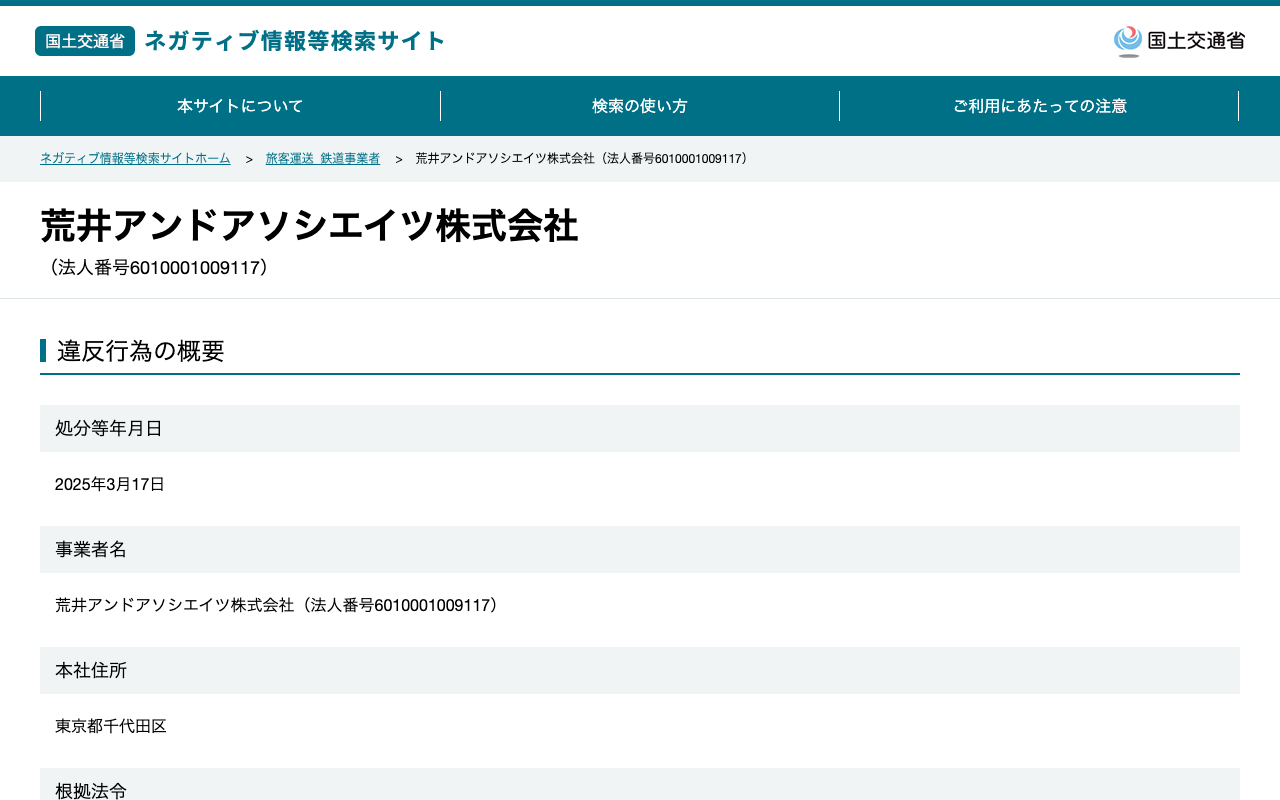The width and height of the screenshot is (1280, 800).
Task: Click the date 2025年3月17日
Action: 110,485
